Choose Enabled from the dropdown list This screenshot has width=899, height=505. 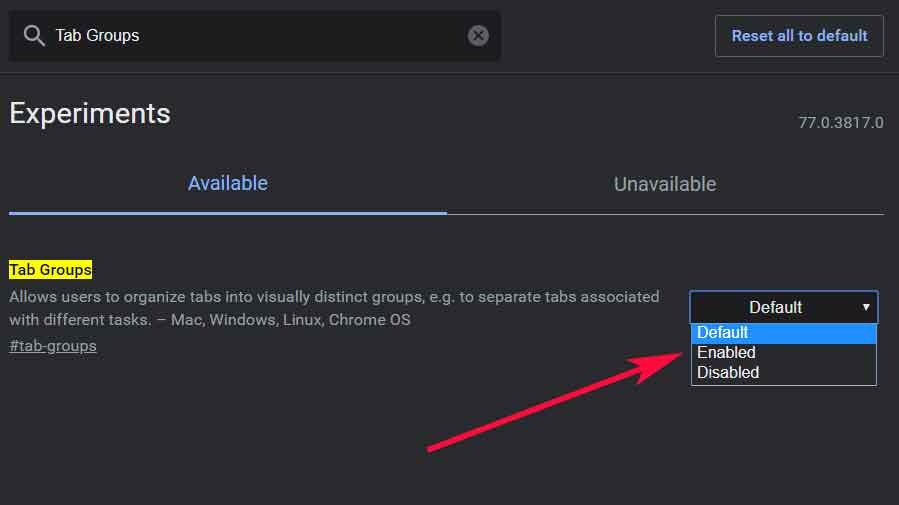point(726,352)
